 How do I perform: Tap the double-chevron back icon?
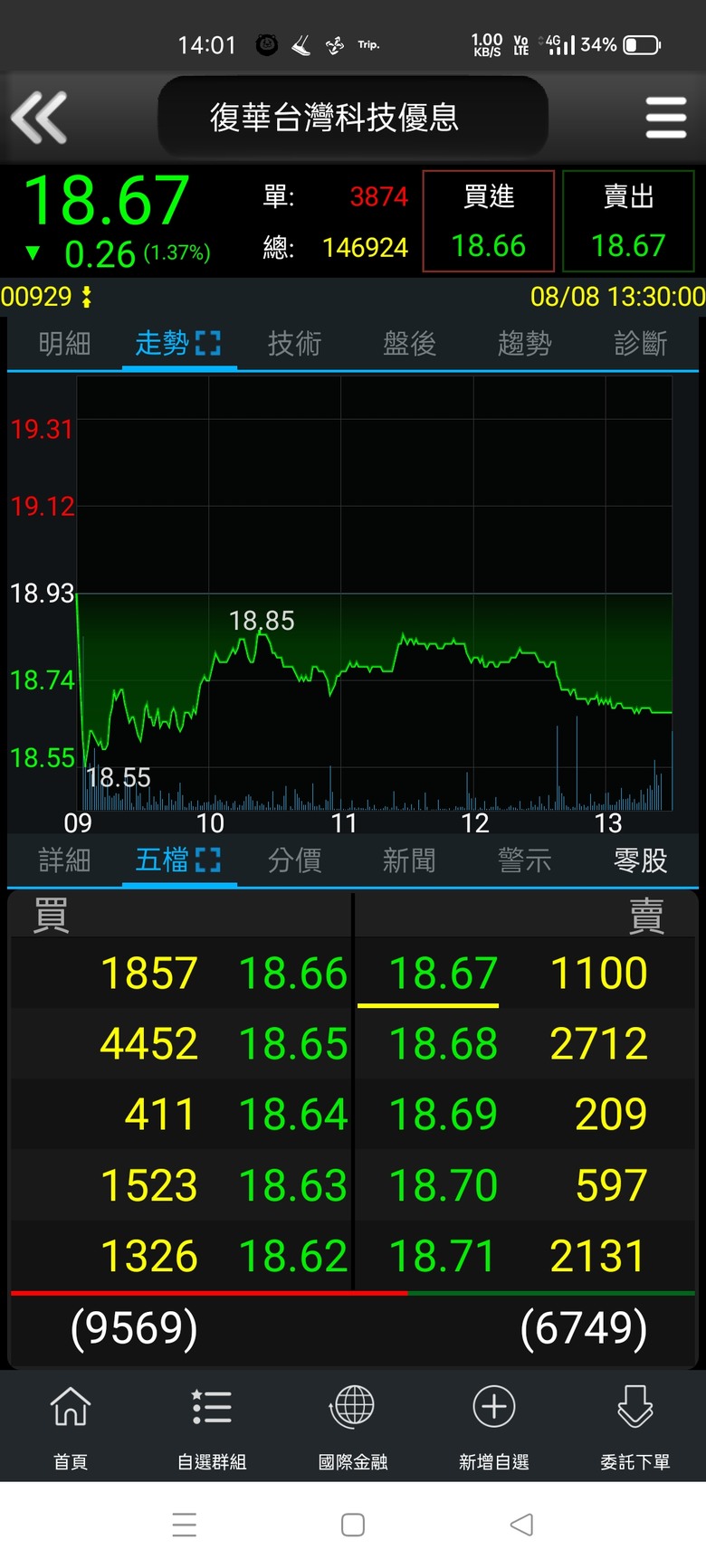(x=39, y=118)
